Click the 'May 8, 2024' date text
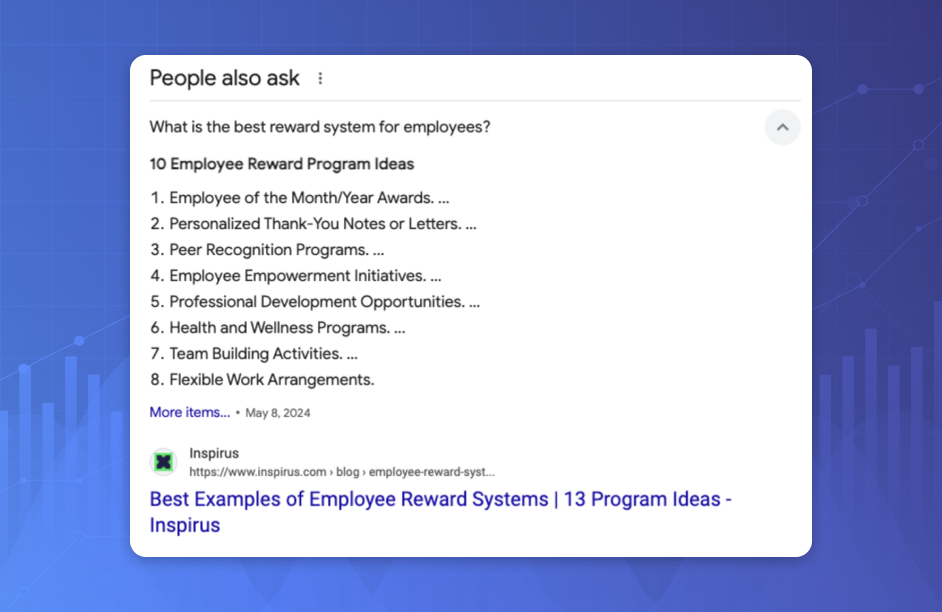Viewport: 942px width, 612px height. tap(278, 413)
